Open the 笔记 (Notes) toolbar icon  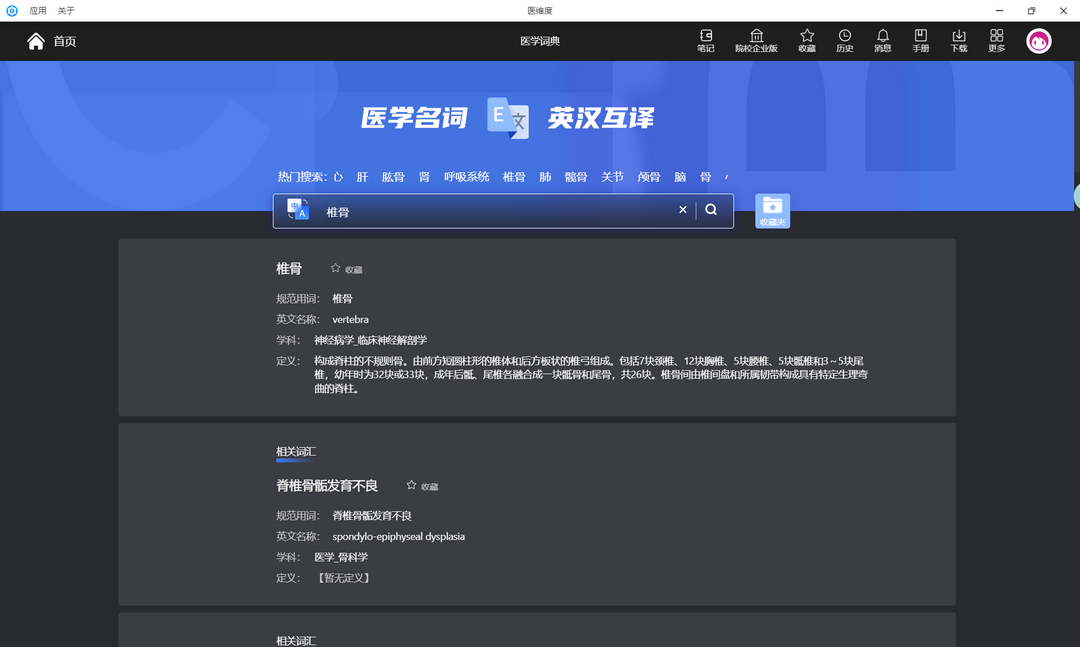(705, 41)
